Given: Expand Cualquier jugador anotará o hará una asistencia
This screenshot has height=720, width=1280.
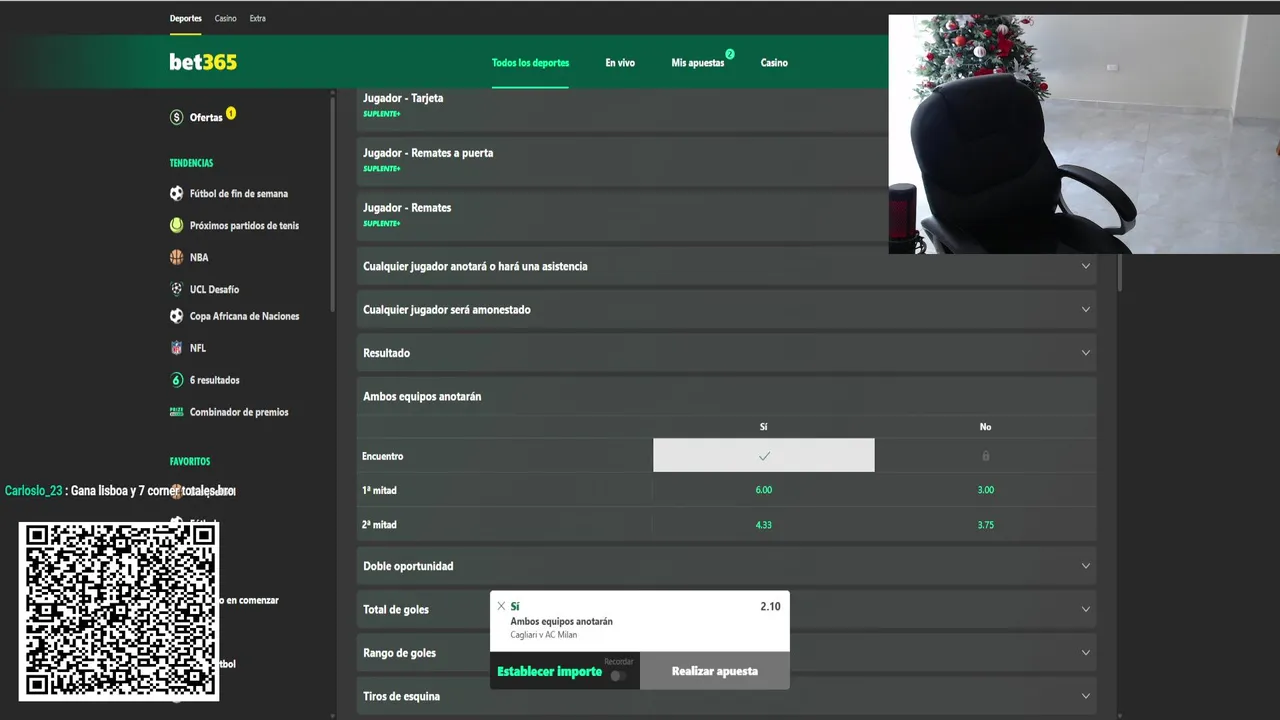Looking at the screenshot, I should tap(726, 267).
